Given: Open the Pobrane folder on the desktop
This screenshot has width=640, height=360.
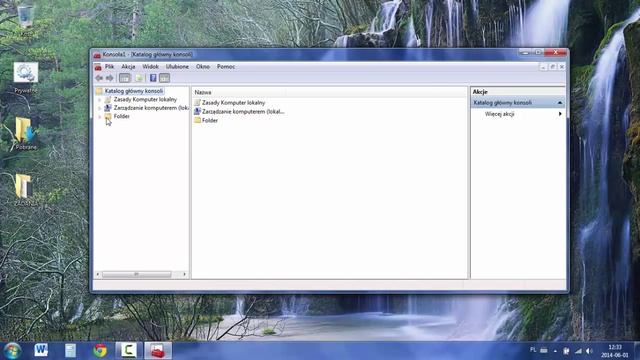Looking at the screenshot, I should tap(25, 134).
